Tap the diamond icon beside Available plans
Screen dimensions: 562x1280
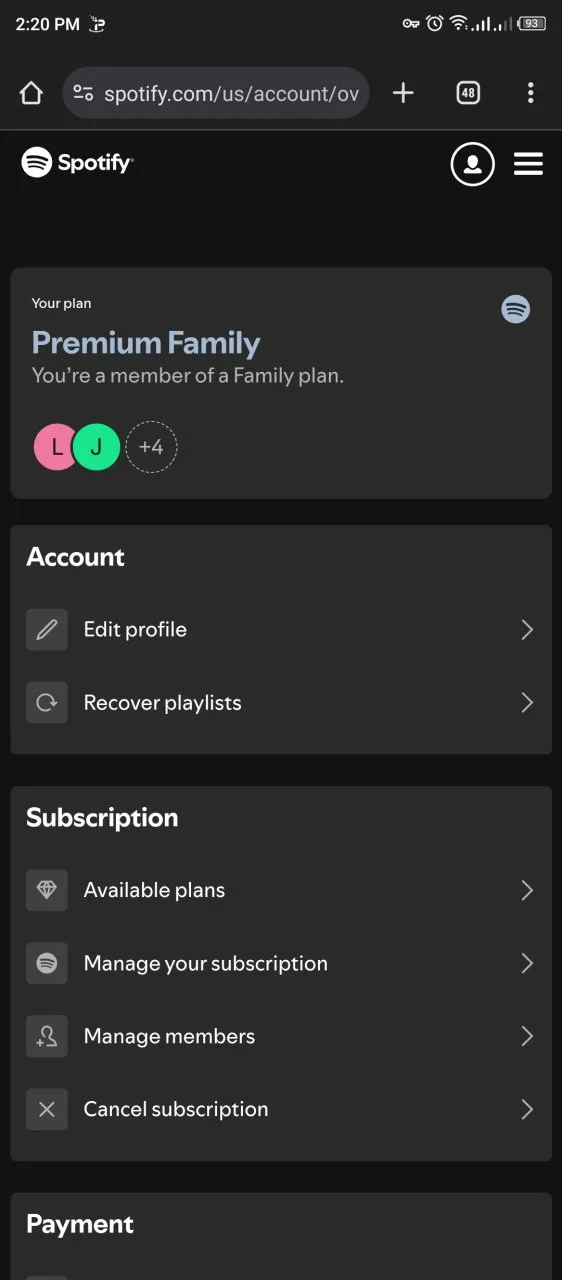click(47, 890)
